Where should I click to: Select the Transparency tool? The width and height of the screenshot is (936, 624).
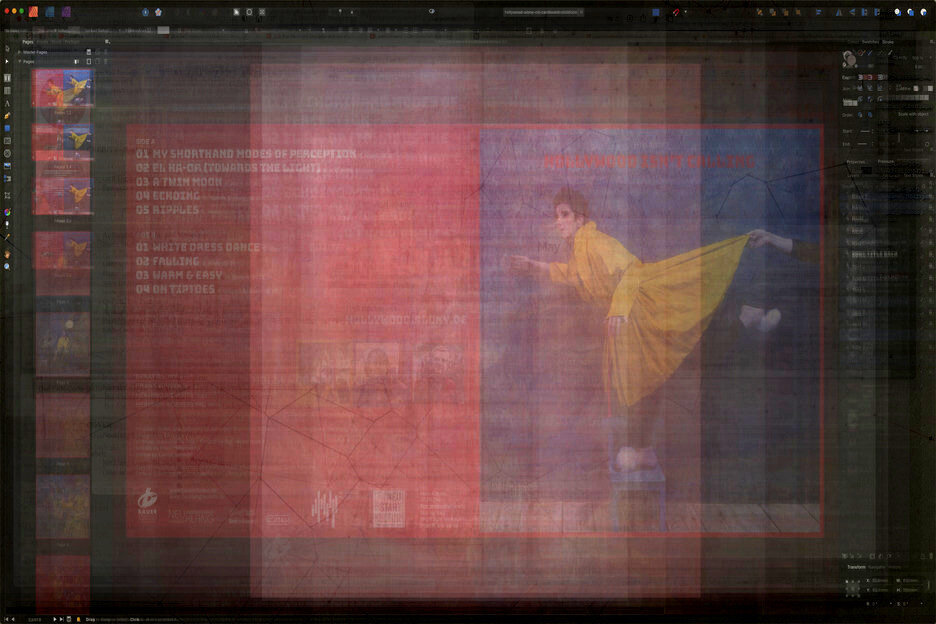(7, 225)
